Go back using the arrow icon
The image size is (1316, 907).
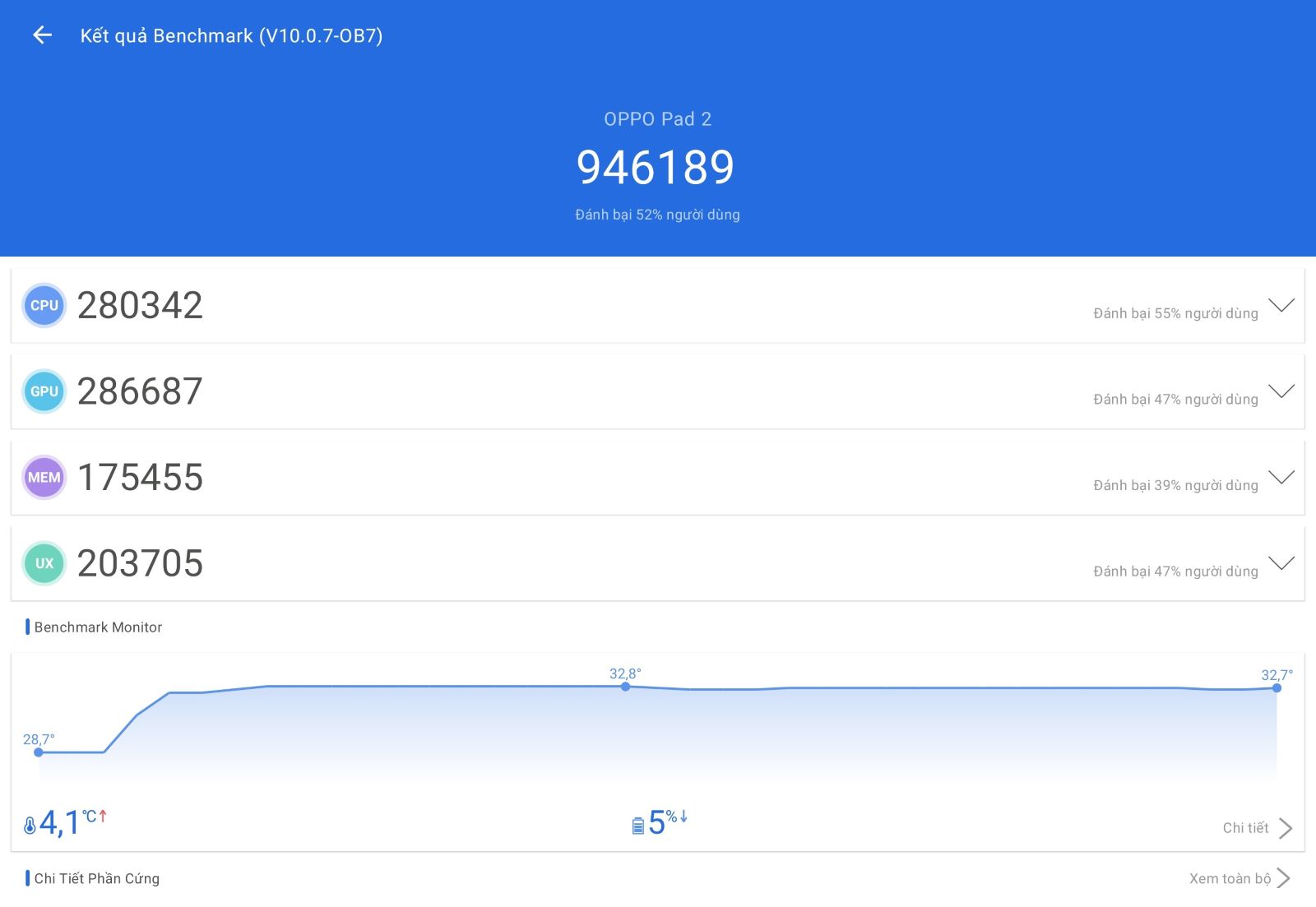(42, 35)
